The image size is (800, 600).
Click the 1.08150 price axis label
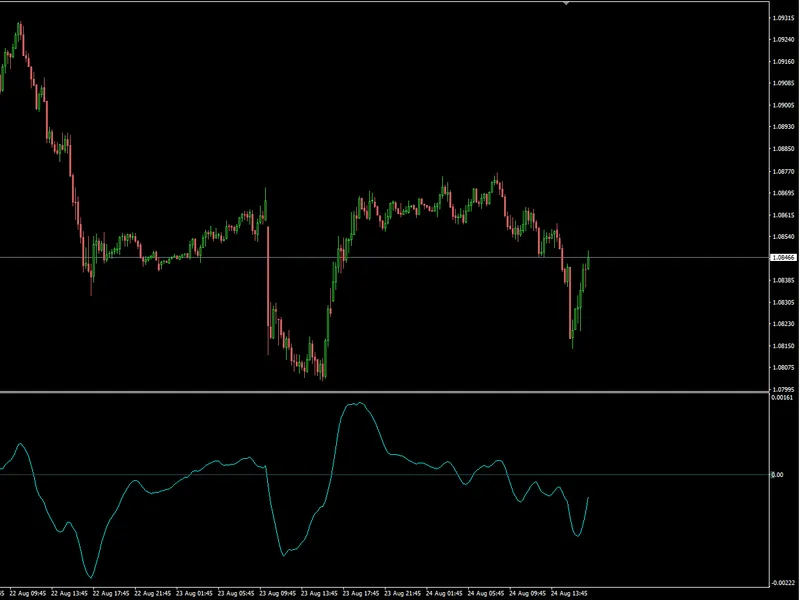pyautogui.click(x=783, y=345)
